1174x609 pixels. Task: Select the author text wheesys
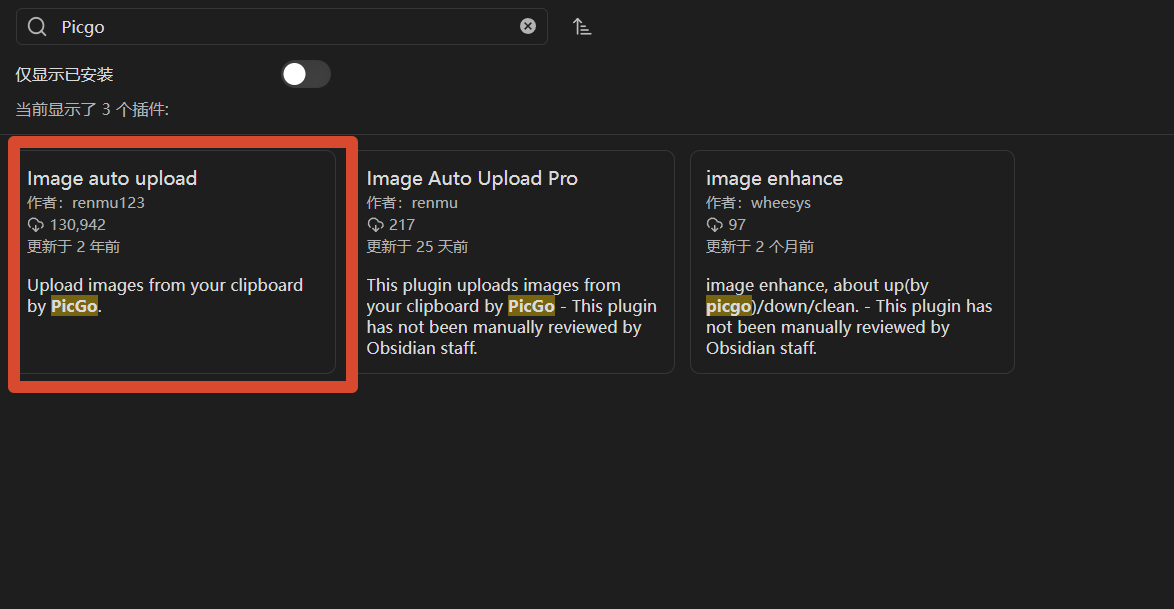pos(781,203)
